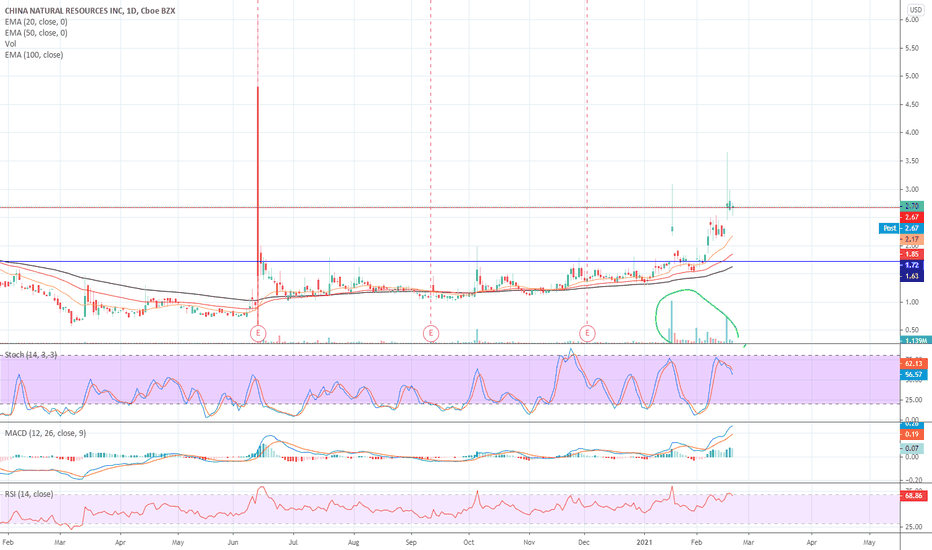The height and width of the screenshot is (550, 932).
Task: Click the Jun label on the time axis
Action: (233, 542)
